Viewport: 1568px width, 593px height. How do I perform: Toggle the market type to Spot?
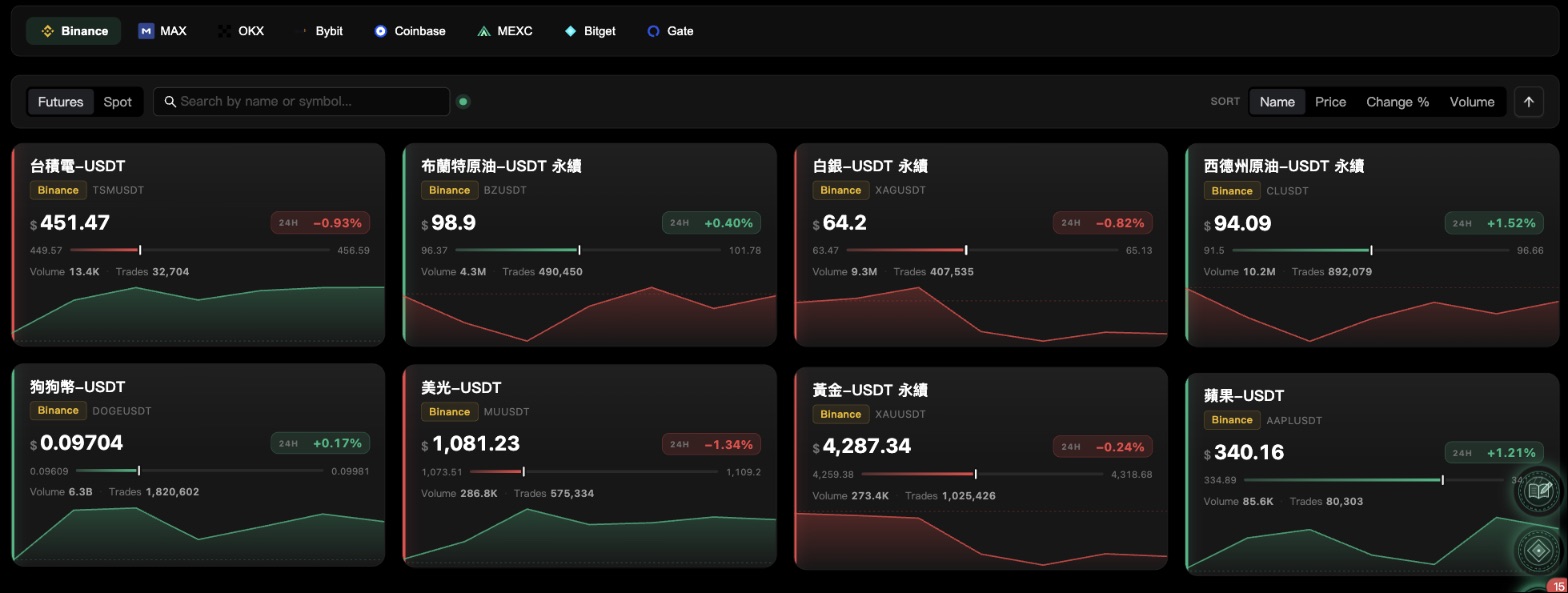pos(117,101)
